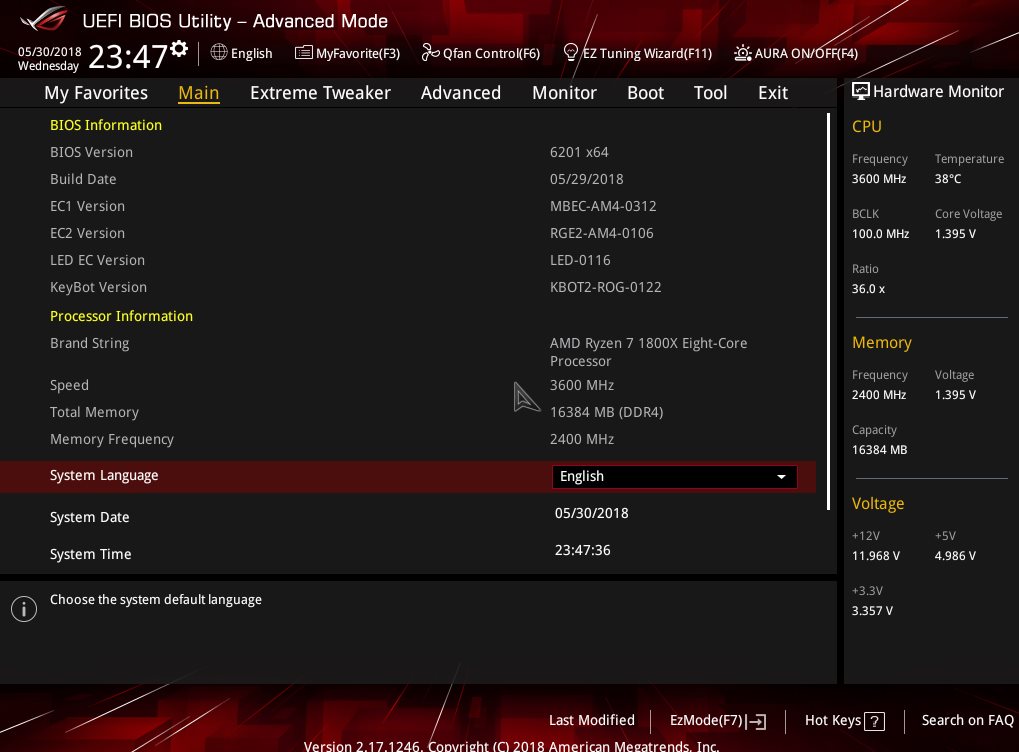Select the System Language row
The width and height of the screenshot is (1019, 752).
pyautogui.click(x=407, y=476)
